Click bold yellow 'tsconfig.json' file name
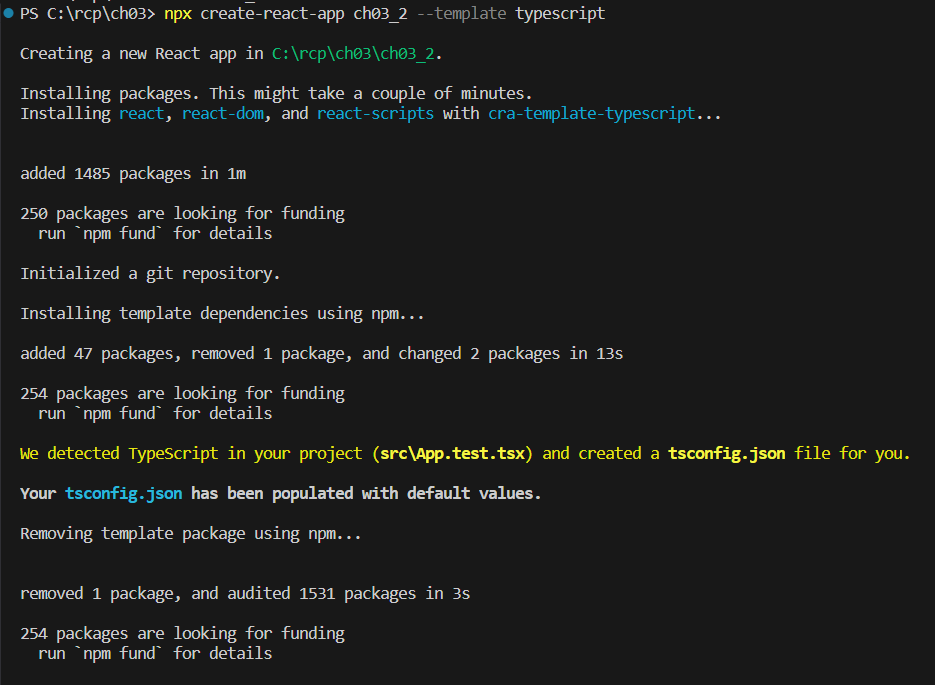 (726, 454)
